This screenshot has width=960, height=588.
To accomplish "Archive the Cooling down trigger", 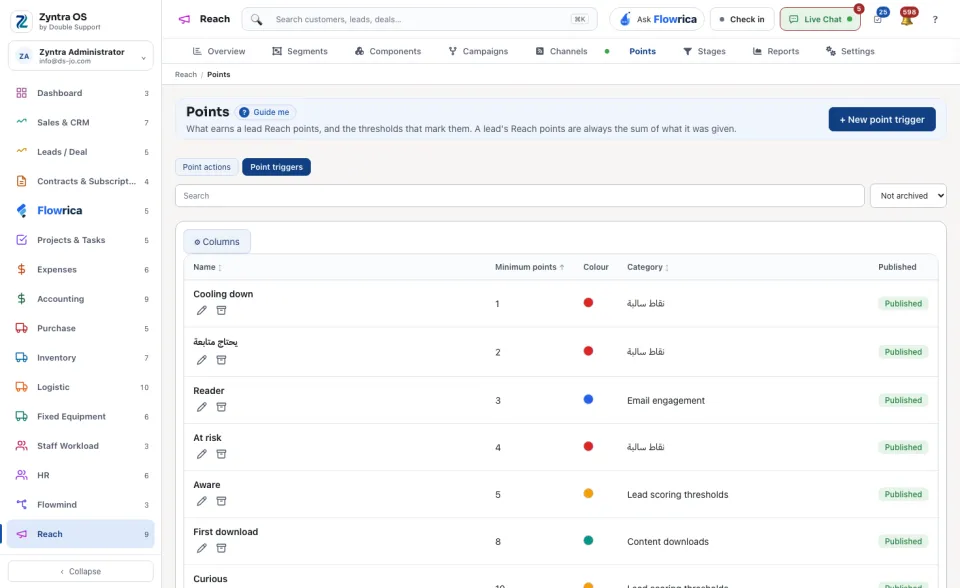I will pyautogui.click(x=221, y=311).
